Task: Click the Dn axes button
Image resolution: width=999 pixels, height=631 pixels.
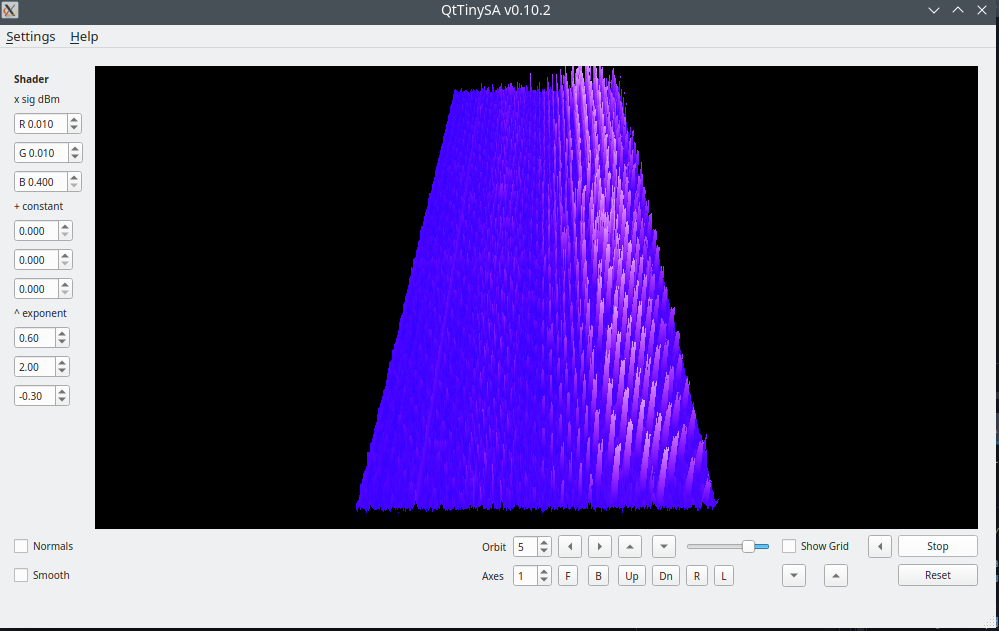Action: click(666, 576)
